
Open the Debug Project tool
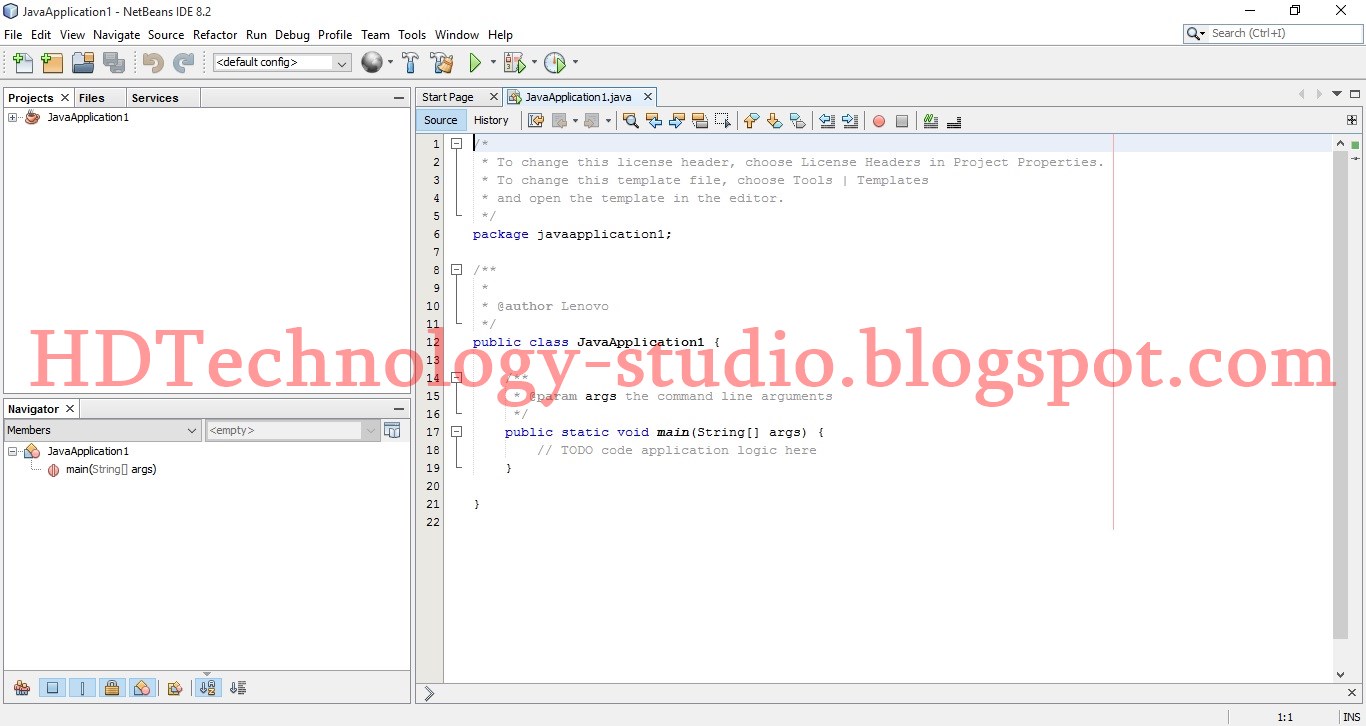(513, 62)
